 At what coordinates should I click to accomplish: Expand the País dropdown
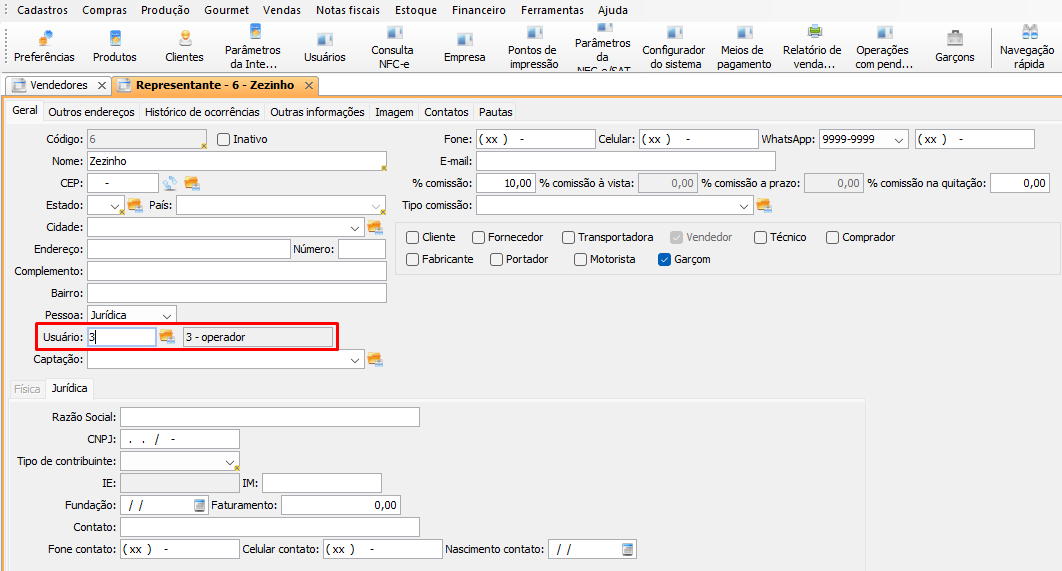pos(377,205)
